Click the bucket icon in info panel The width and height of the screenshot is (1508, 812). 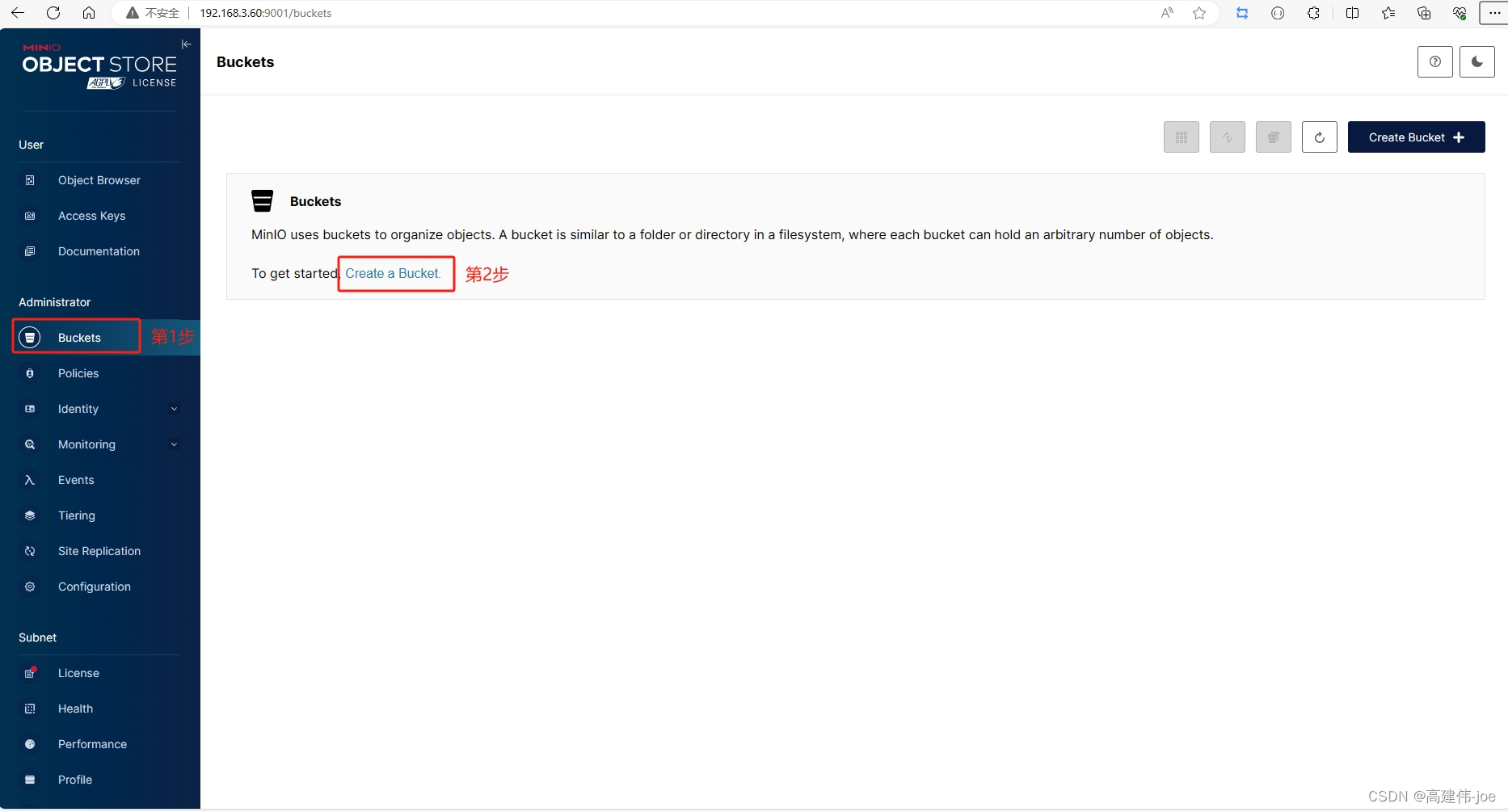pyautogui.click(x=263, y=201)
